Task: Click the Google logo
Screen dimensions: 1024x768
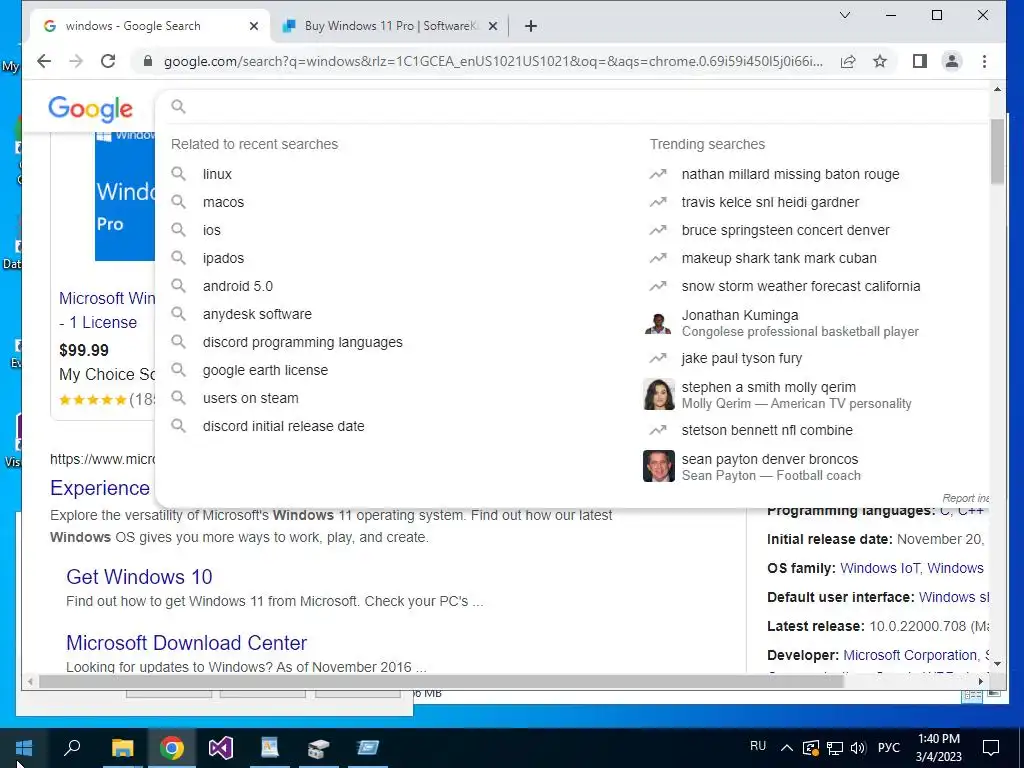Action: (90, 108)
